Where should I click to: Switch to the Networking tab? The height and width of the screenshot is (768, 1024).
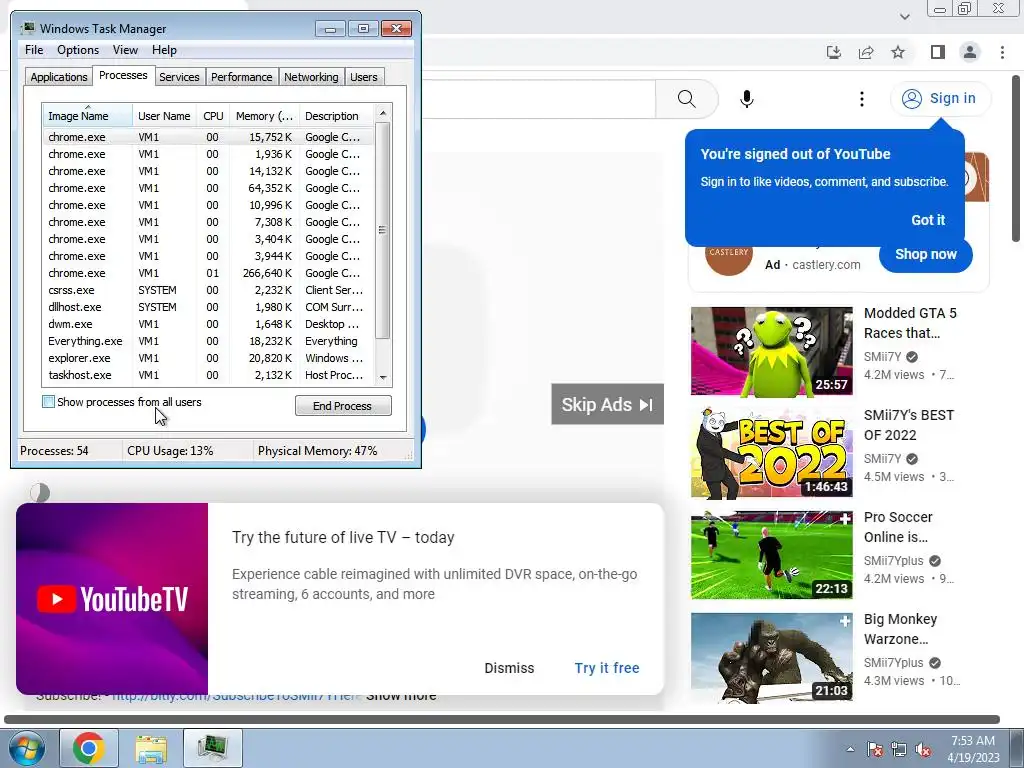(311, 77)
